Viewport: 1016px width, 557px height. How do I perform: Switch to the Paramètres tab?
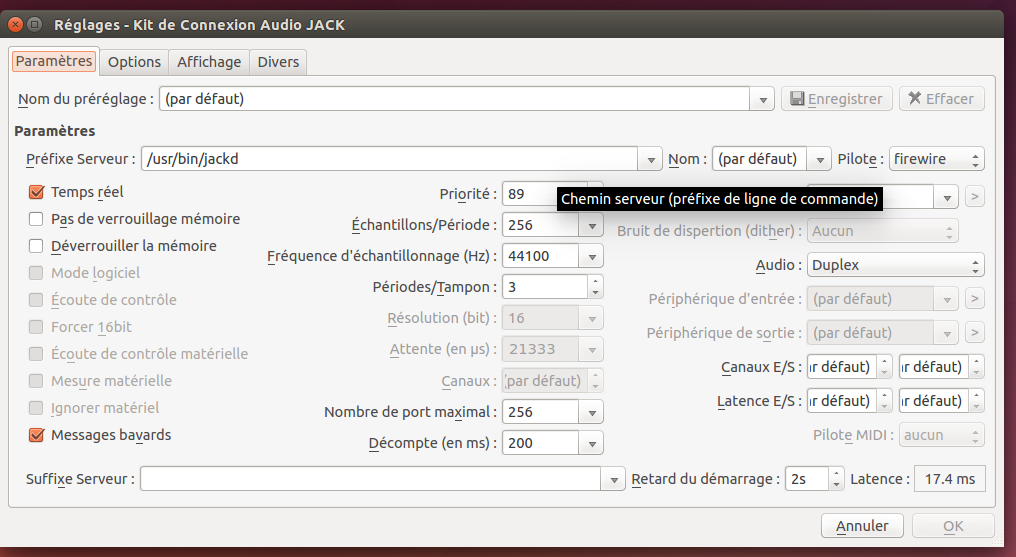click(54, 62)
